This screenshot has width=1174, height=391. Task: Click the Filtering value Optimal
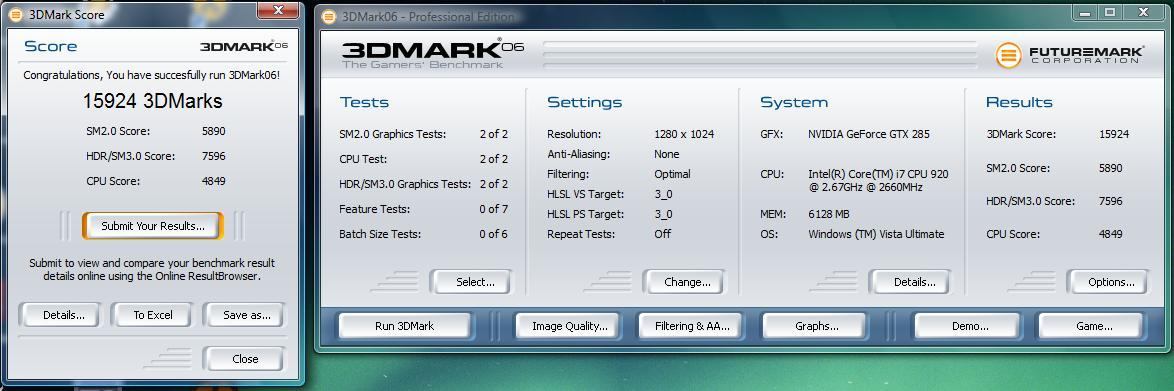click(672, 174)
